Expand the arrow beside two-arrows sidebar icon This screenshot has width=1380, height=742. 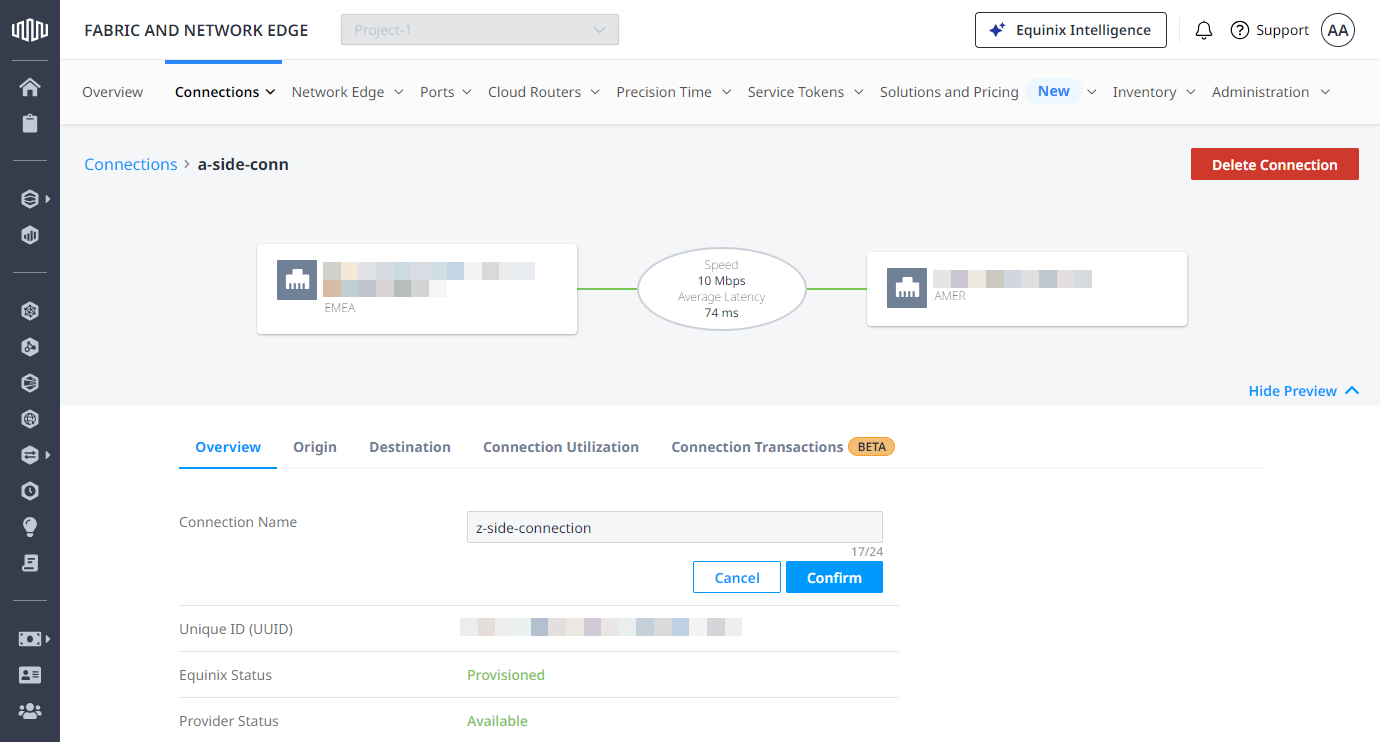tap(48, 455)
